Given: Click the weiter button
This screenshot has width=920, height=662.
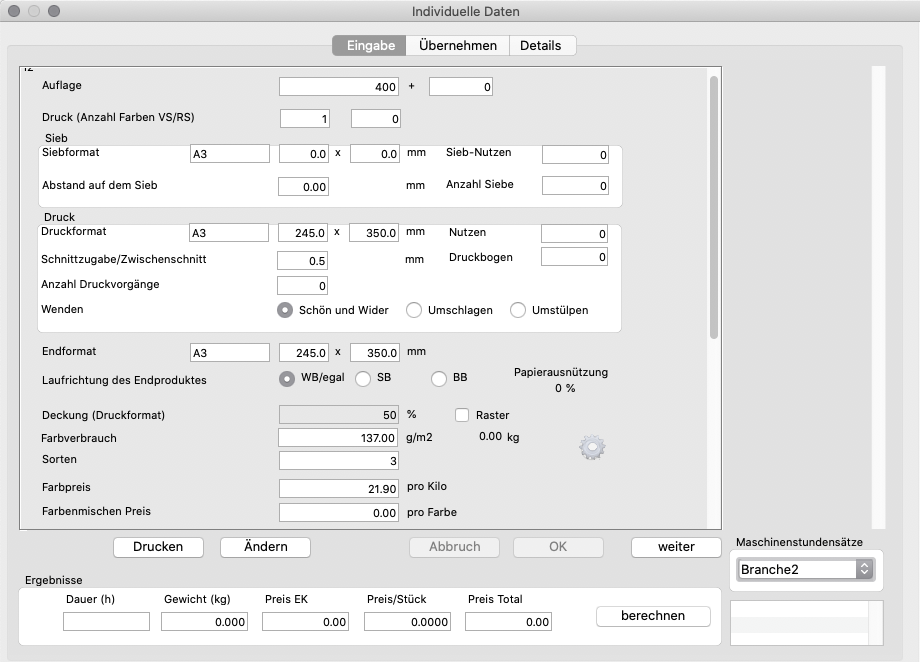Looking at the screenshot, I should click(676, 547).
